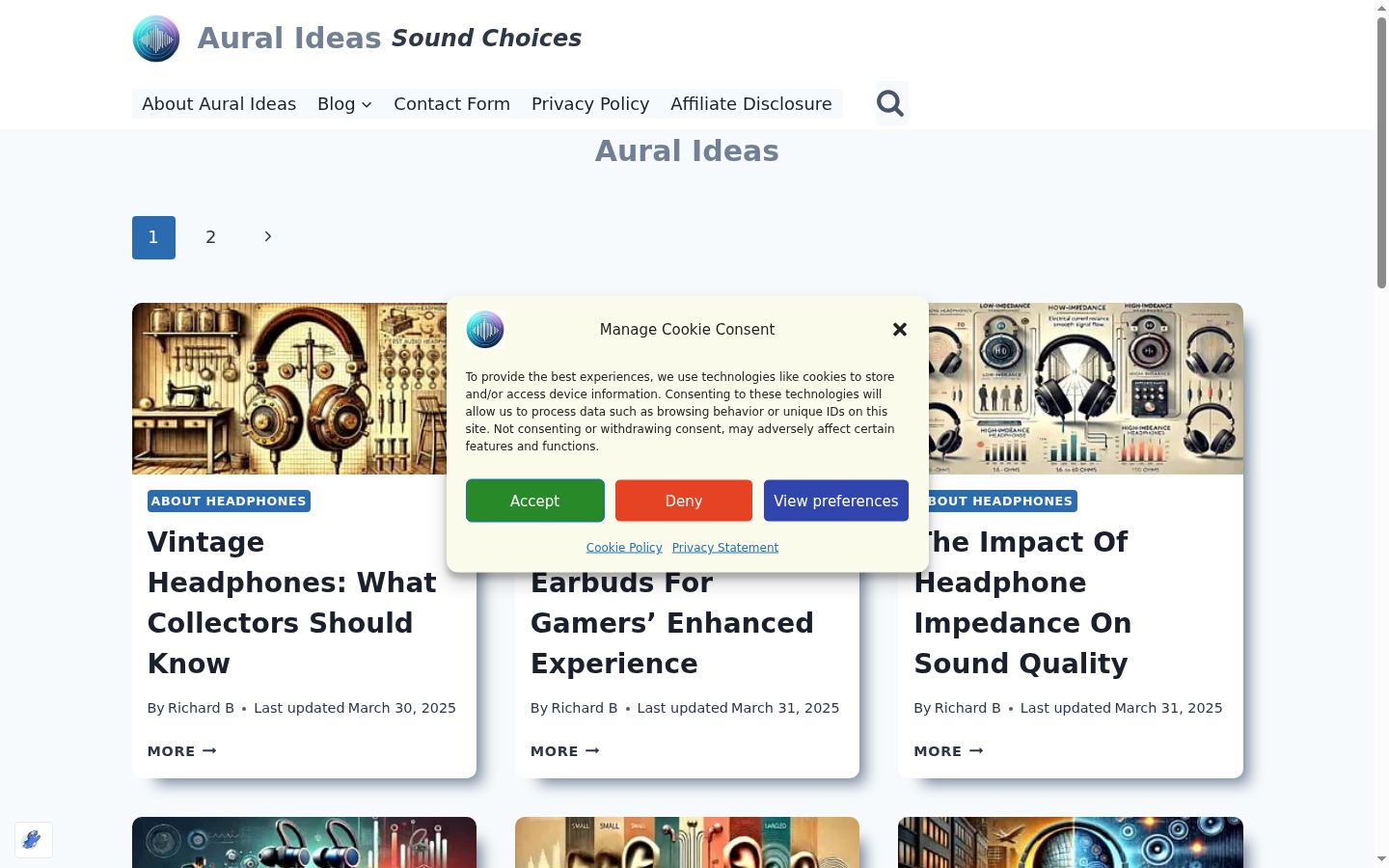Click the Aural Ideas site title text

coord(289,39)
